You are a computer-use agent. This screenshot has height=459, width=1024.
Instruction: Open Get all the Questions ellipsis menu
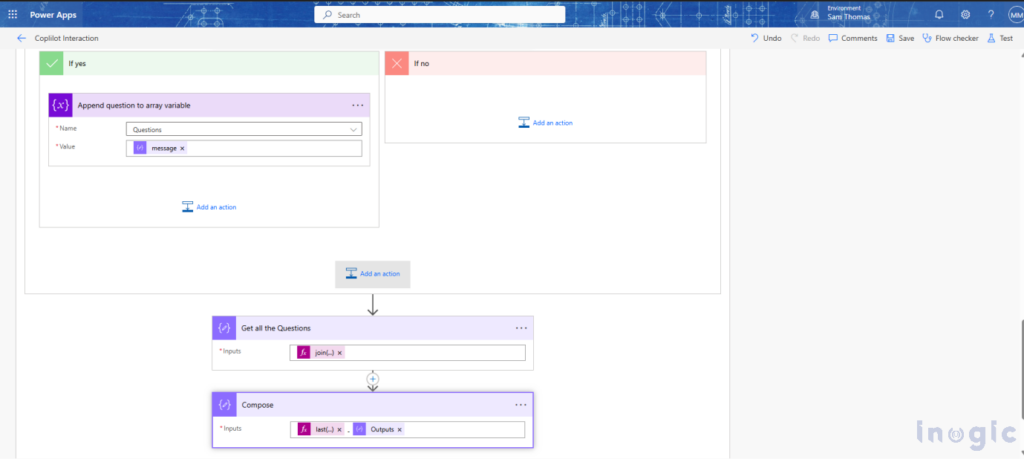coord(520,328)
